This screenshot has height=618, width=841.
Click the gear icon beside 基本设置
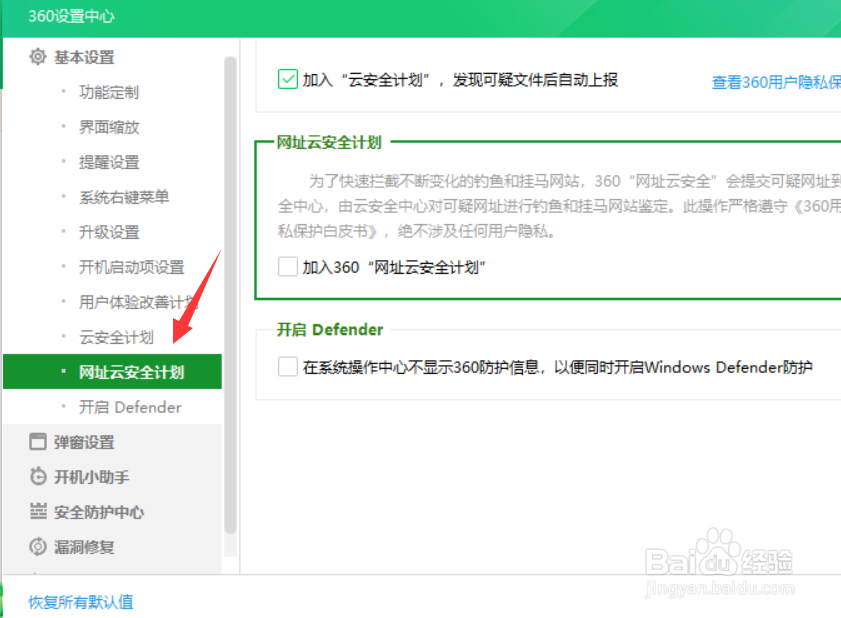point(38,56)
